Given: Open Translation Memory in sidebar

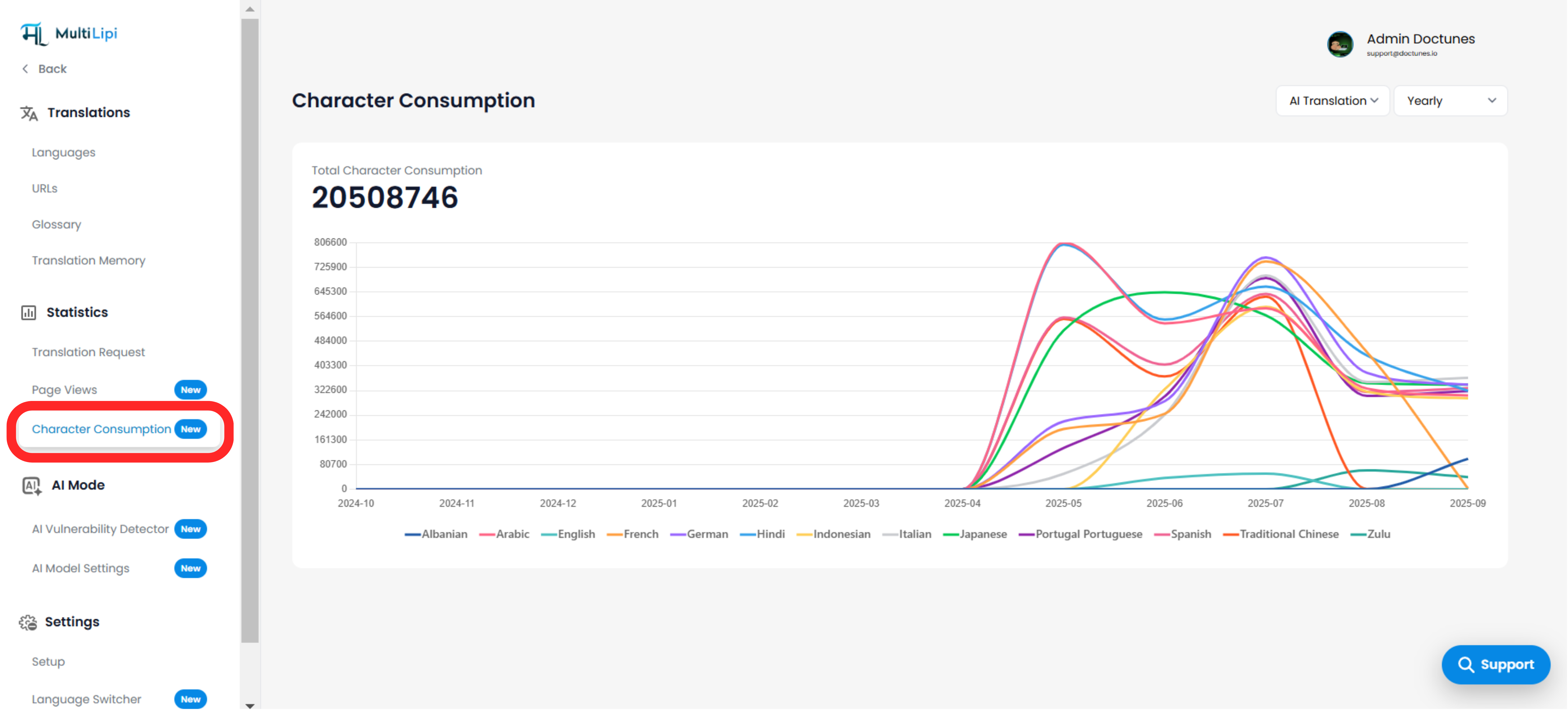Looking at the screenshot, I should pos(88,260).
